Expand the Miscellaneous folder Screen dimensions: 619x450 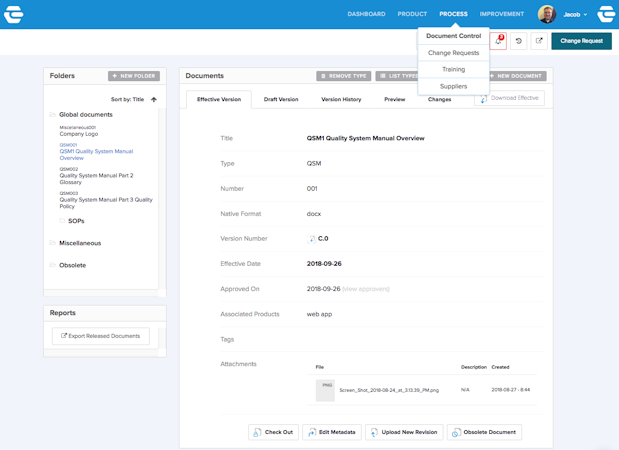pos(80,243)
